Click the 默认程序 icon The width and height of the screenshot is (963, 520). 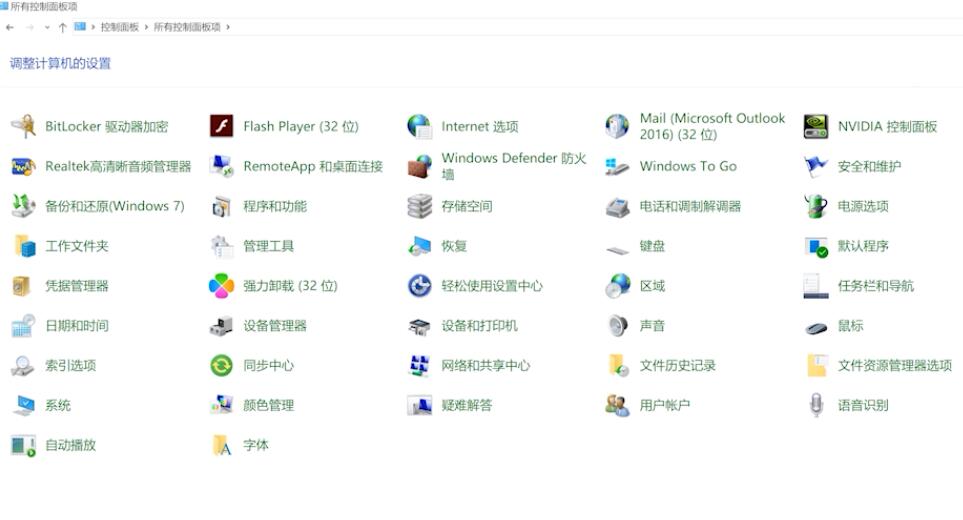(816, 247)
